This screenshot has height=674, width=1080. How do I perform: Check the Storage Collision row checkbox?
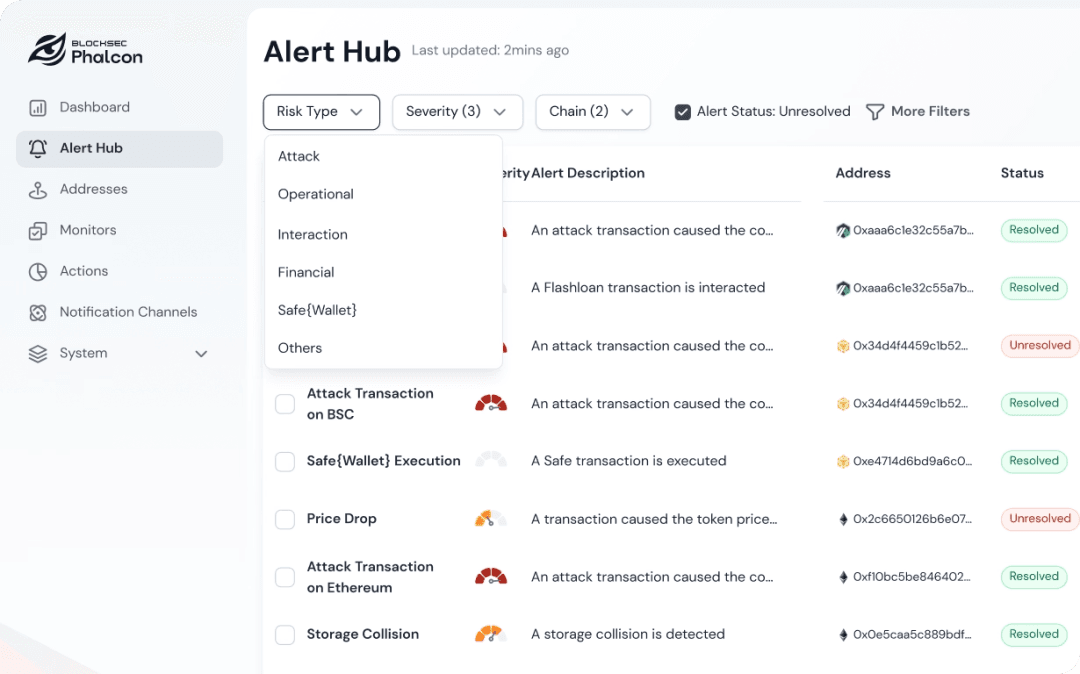pos(285,635)
